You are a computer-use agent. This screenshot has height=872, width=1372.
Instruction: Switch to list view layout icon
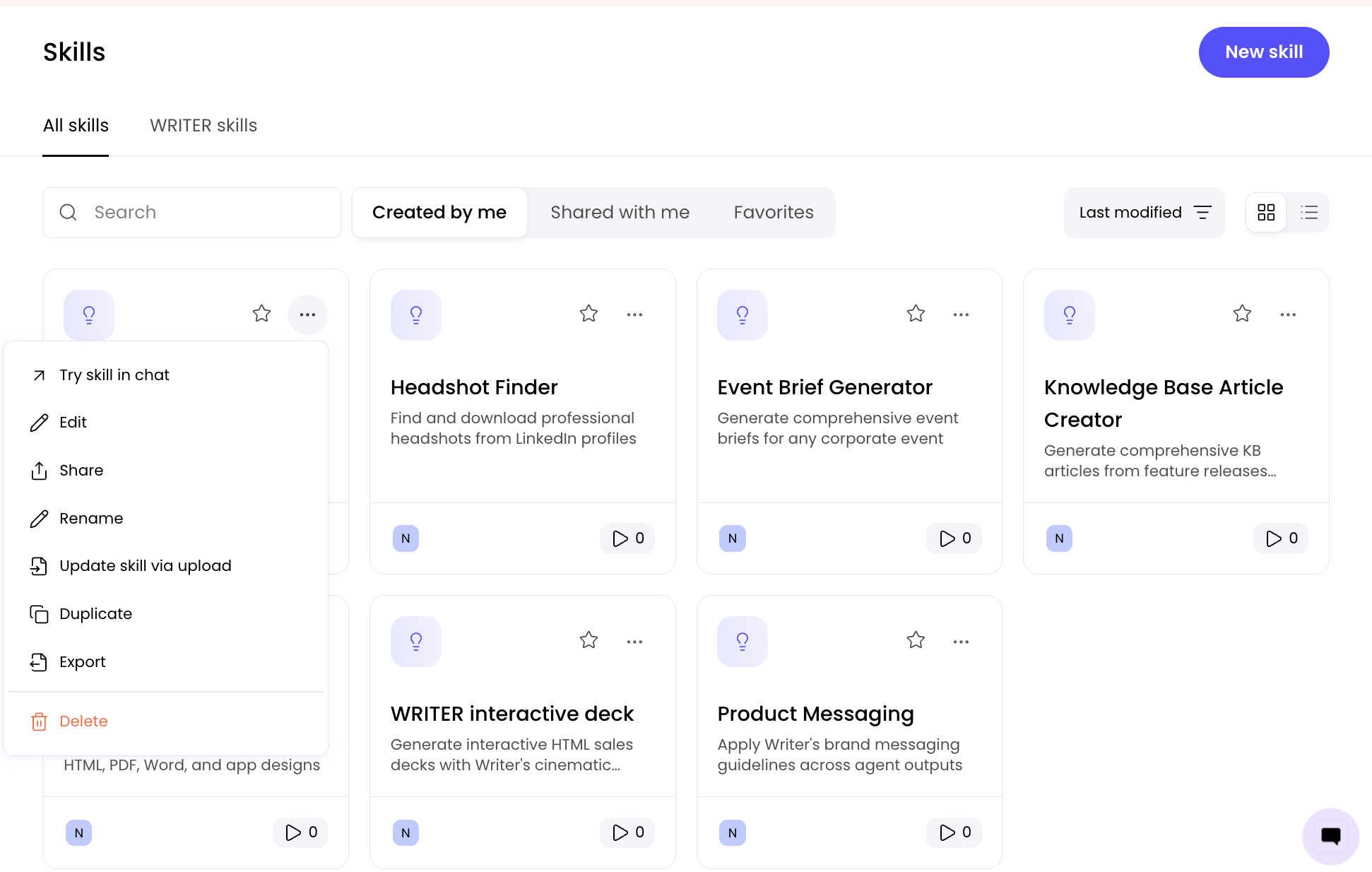1309,213
